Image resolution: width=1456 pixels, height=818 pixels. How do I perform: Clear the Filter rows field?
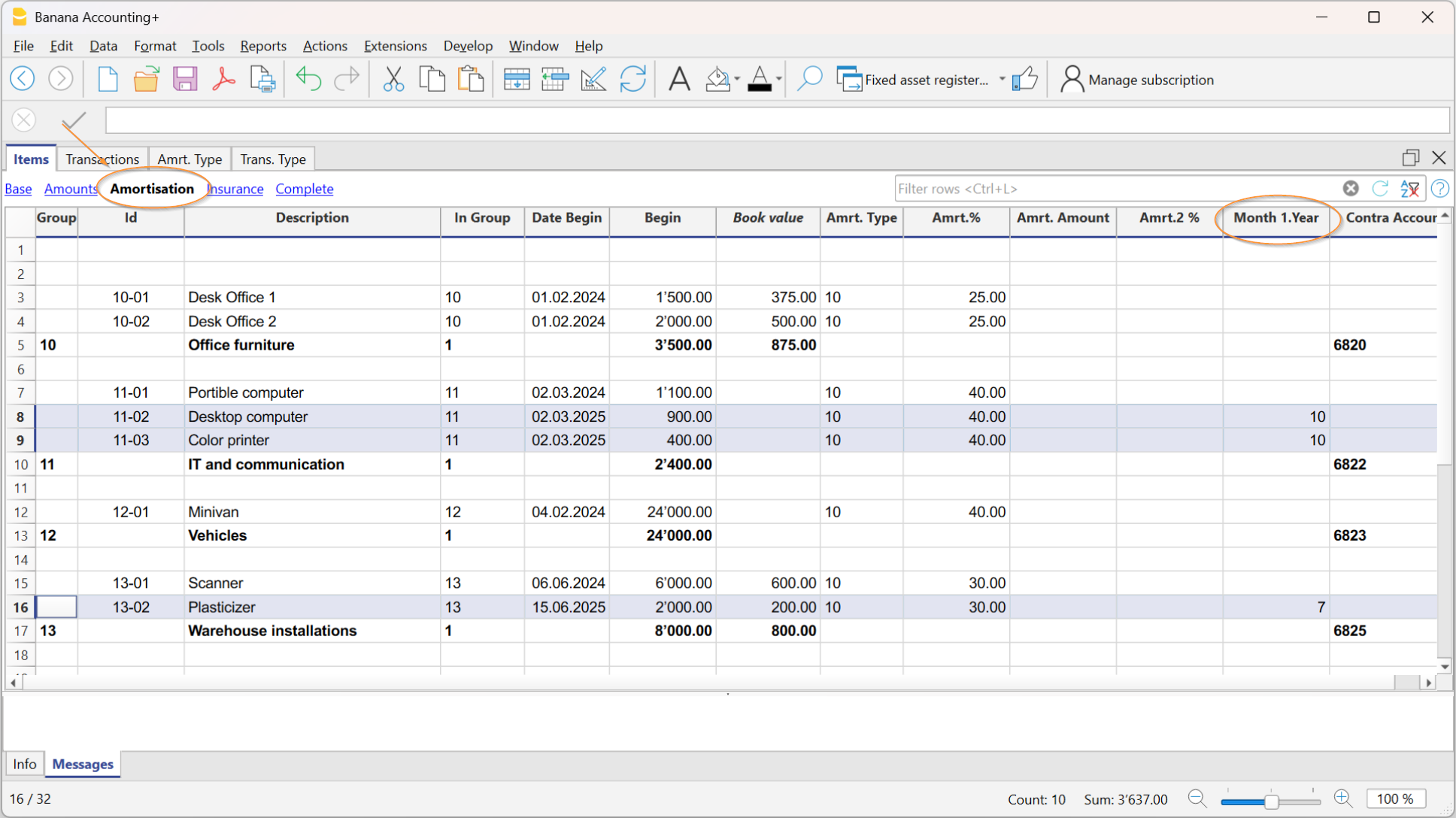tap(1351, 189)
